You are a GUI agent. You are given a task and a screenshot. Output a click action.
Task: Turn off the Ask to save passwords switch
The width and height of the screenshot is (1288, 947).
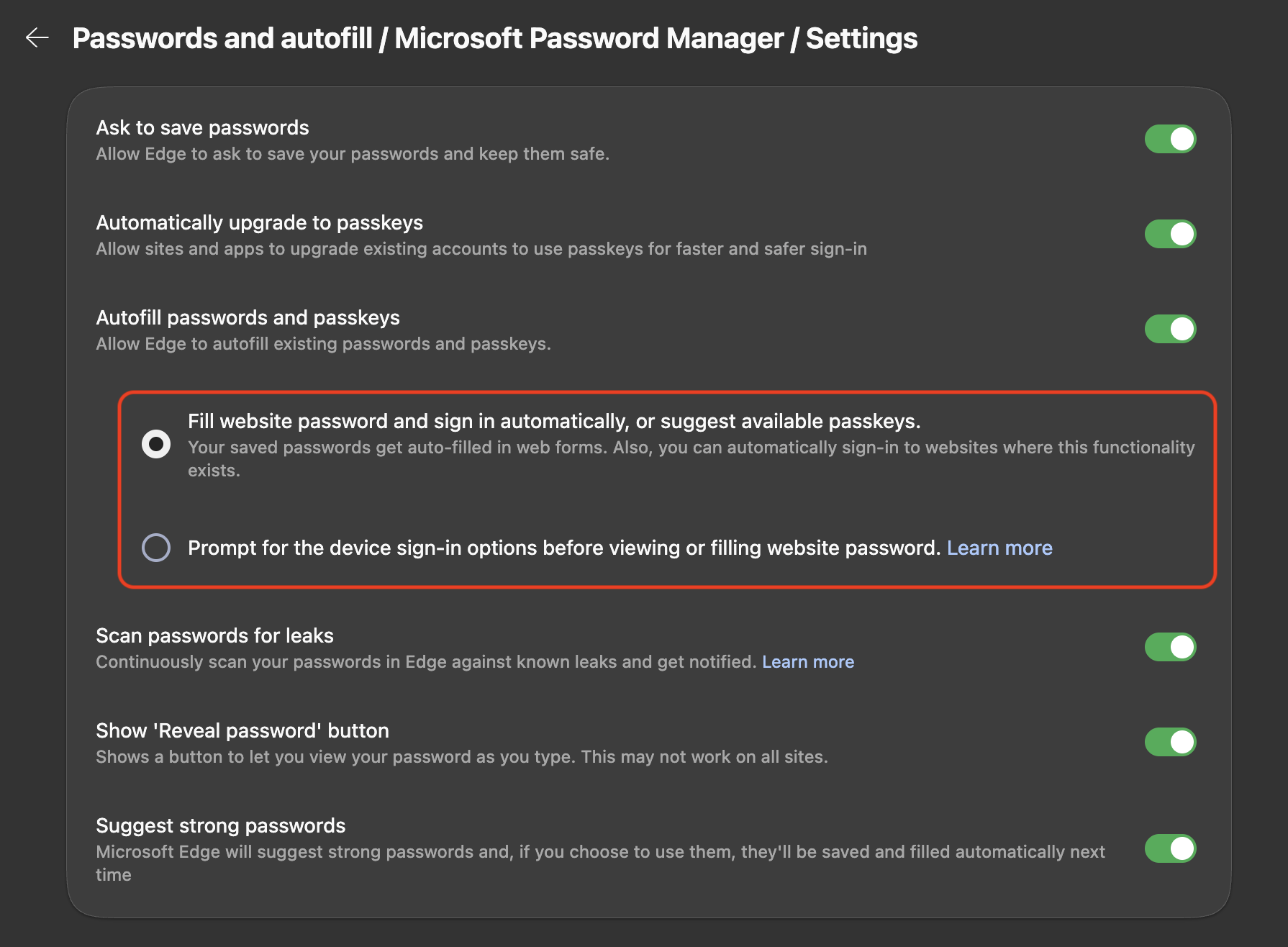click(1170, 139)
